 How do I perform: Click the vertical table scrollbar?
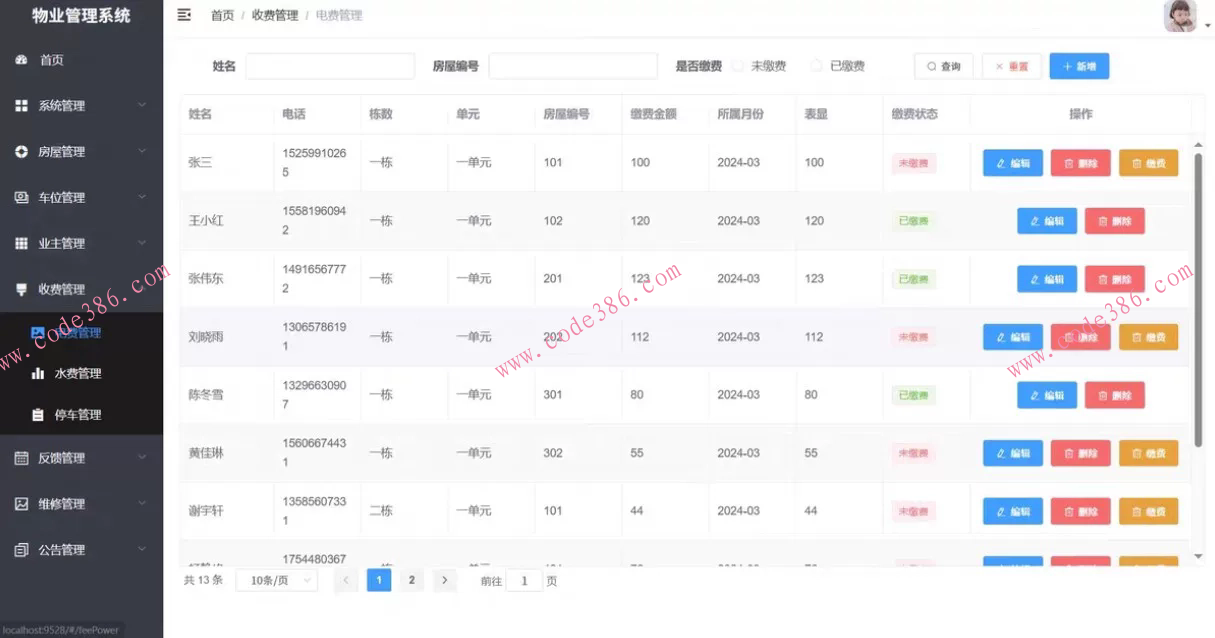1198,300
